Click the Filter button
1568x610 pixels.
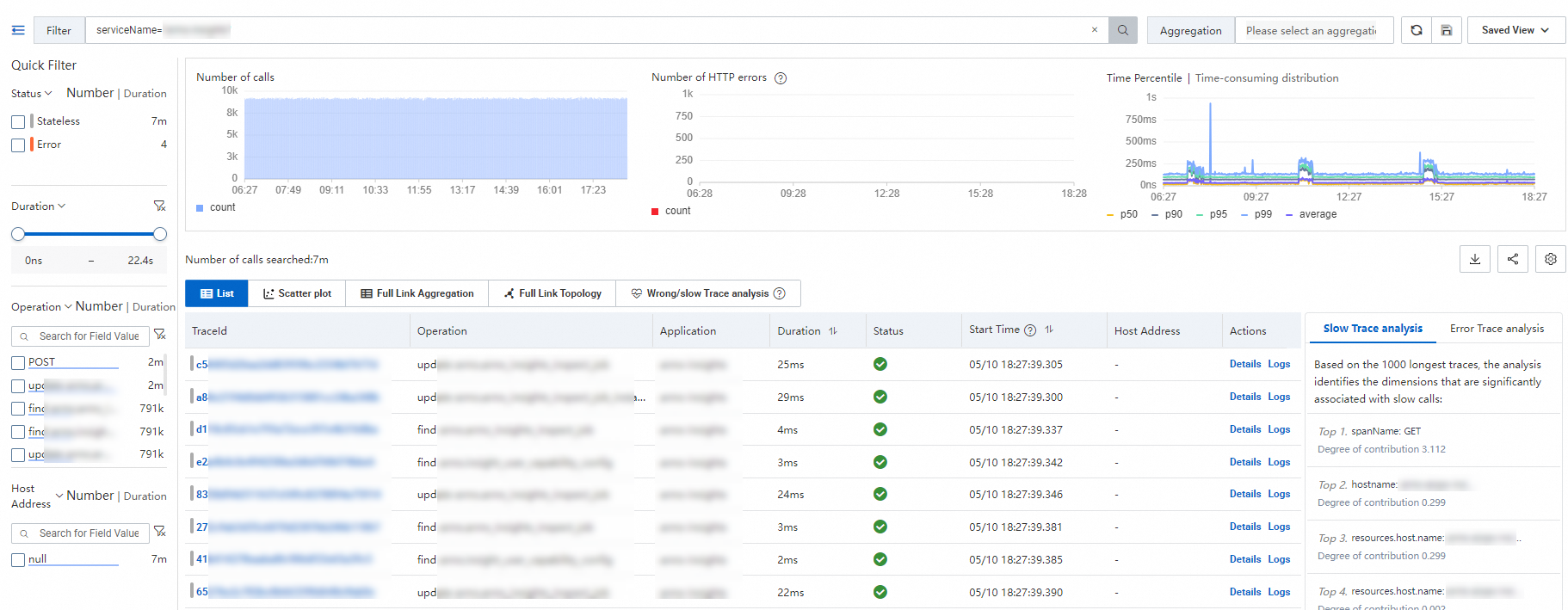coord(59,30)
